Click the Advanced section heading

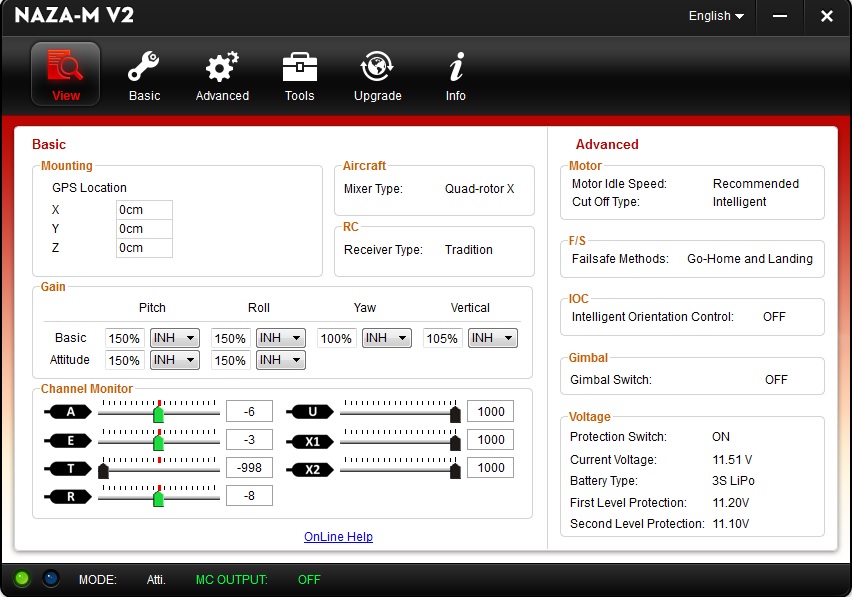point(607,145)
